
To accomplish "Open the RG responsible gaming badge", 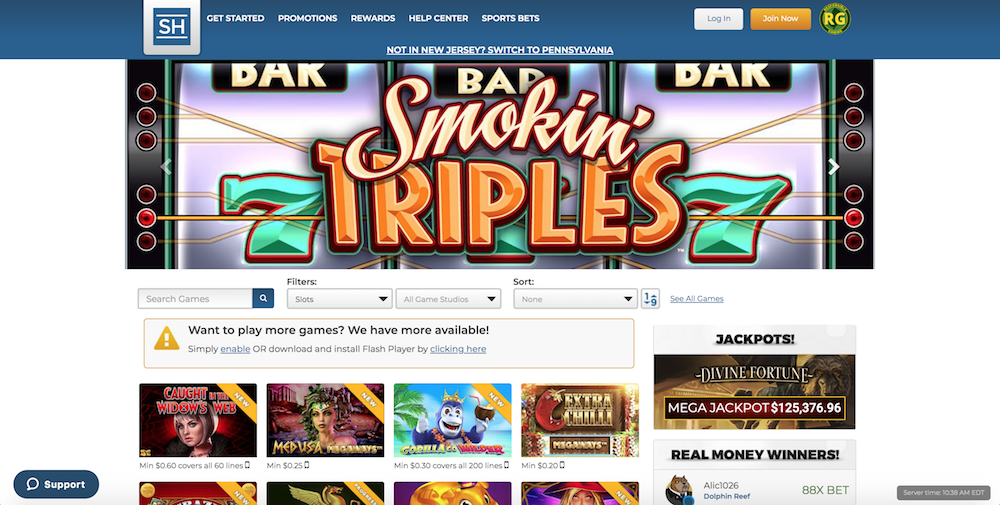I will coord(834,18).
